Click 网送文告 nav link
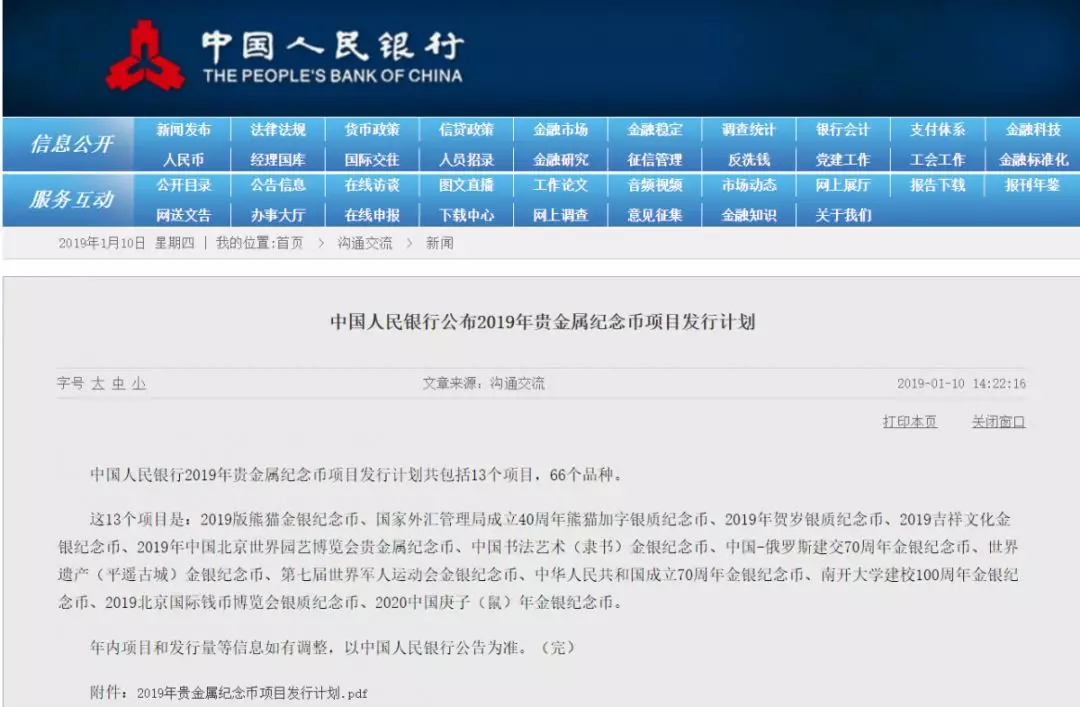 tap(183, 215)
